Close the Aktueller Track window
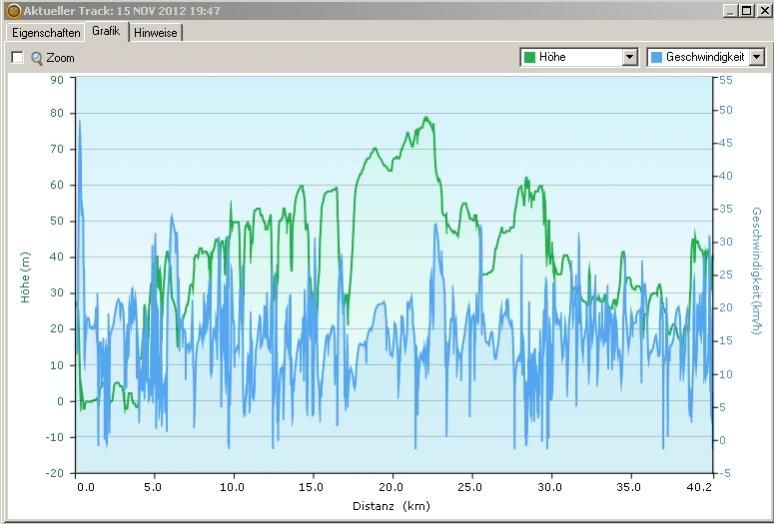 point(764,11)
